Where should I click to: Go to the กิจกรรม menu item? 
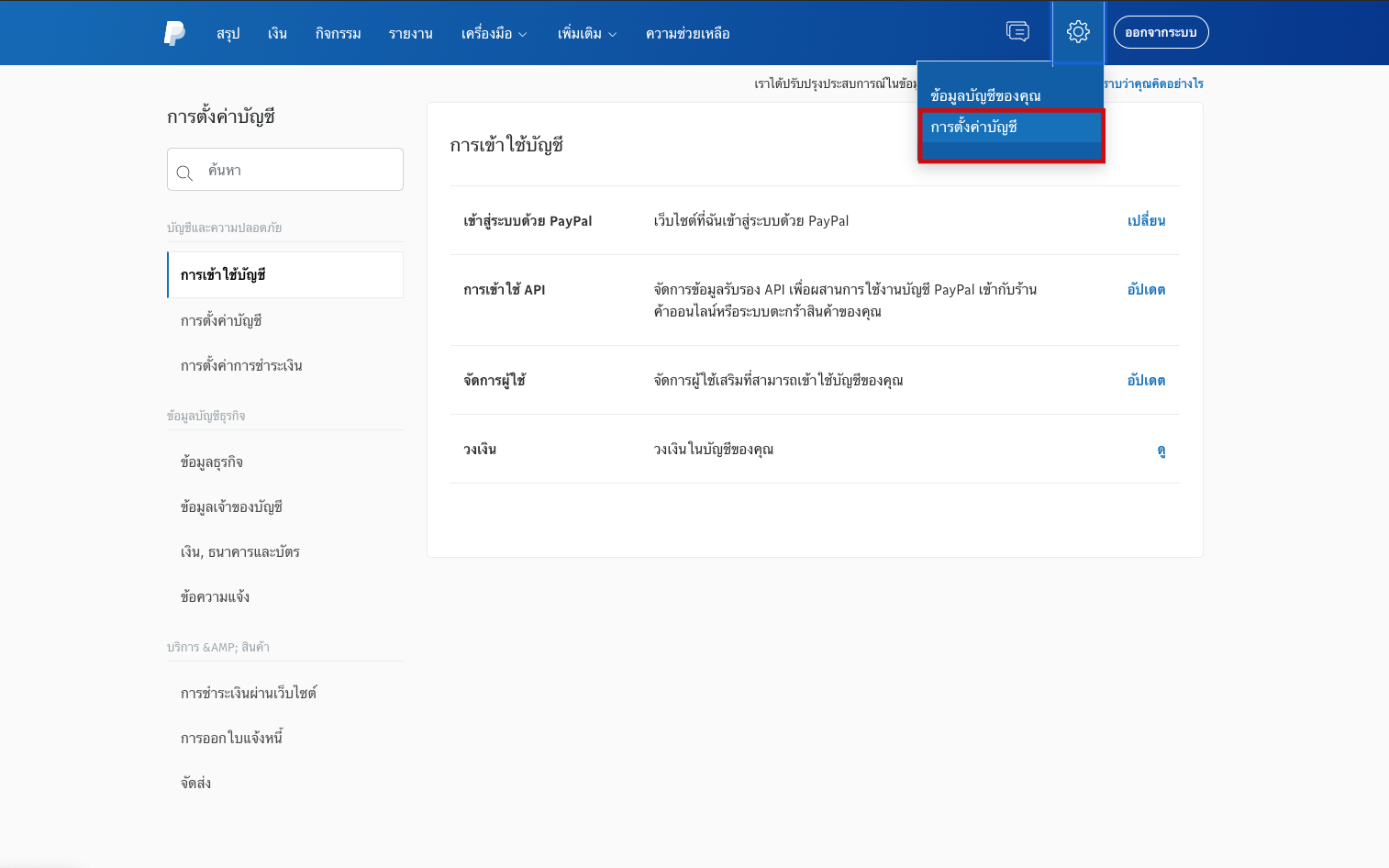(x=338, y=34)
